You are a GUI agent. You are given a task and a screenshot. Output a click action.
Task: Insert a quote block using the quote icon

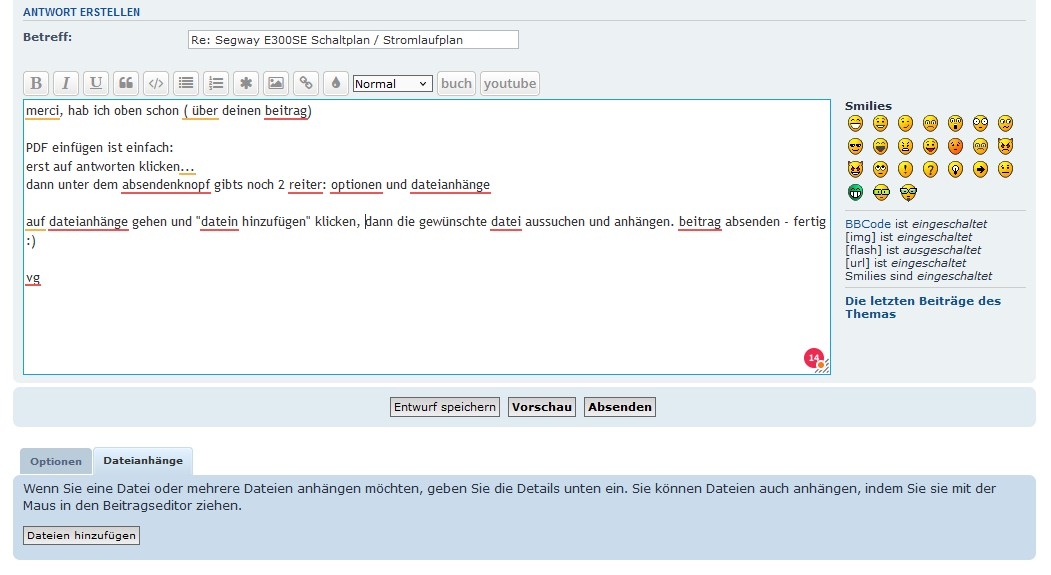coord(126,83)
